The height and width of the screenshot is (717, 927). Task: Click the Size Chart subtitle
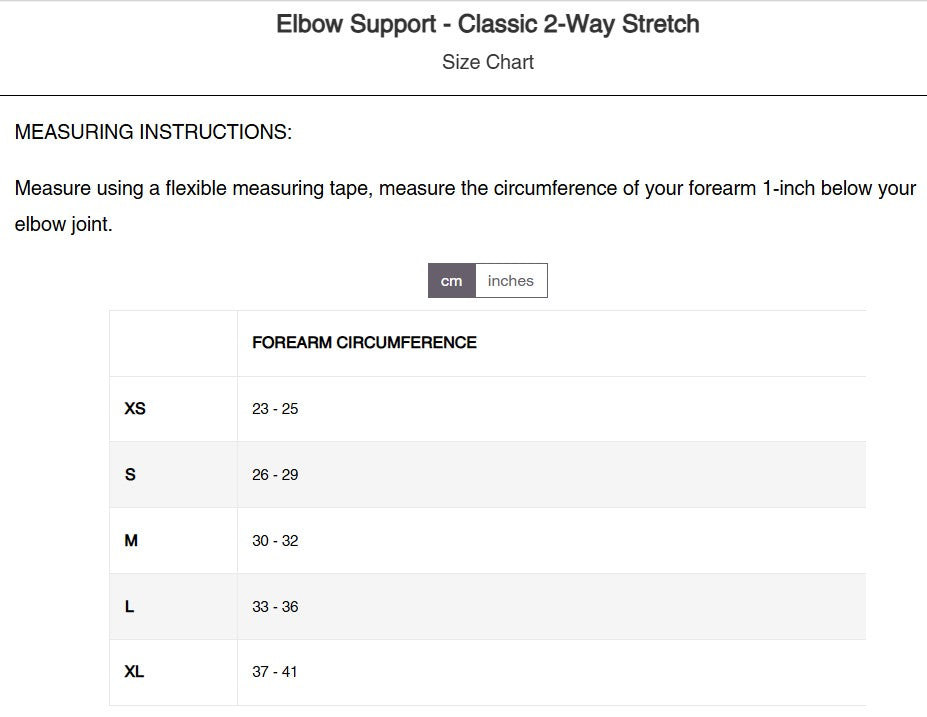pos(488,62)
